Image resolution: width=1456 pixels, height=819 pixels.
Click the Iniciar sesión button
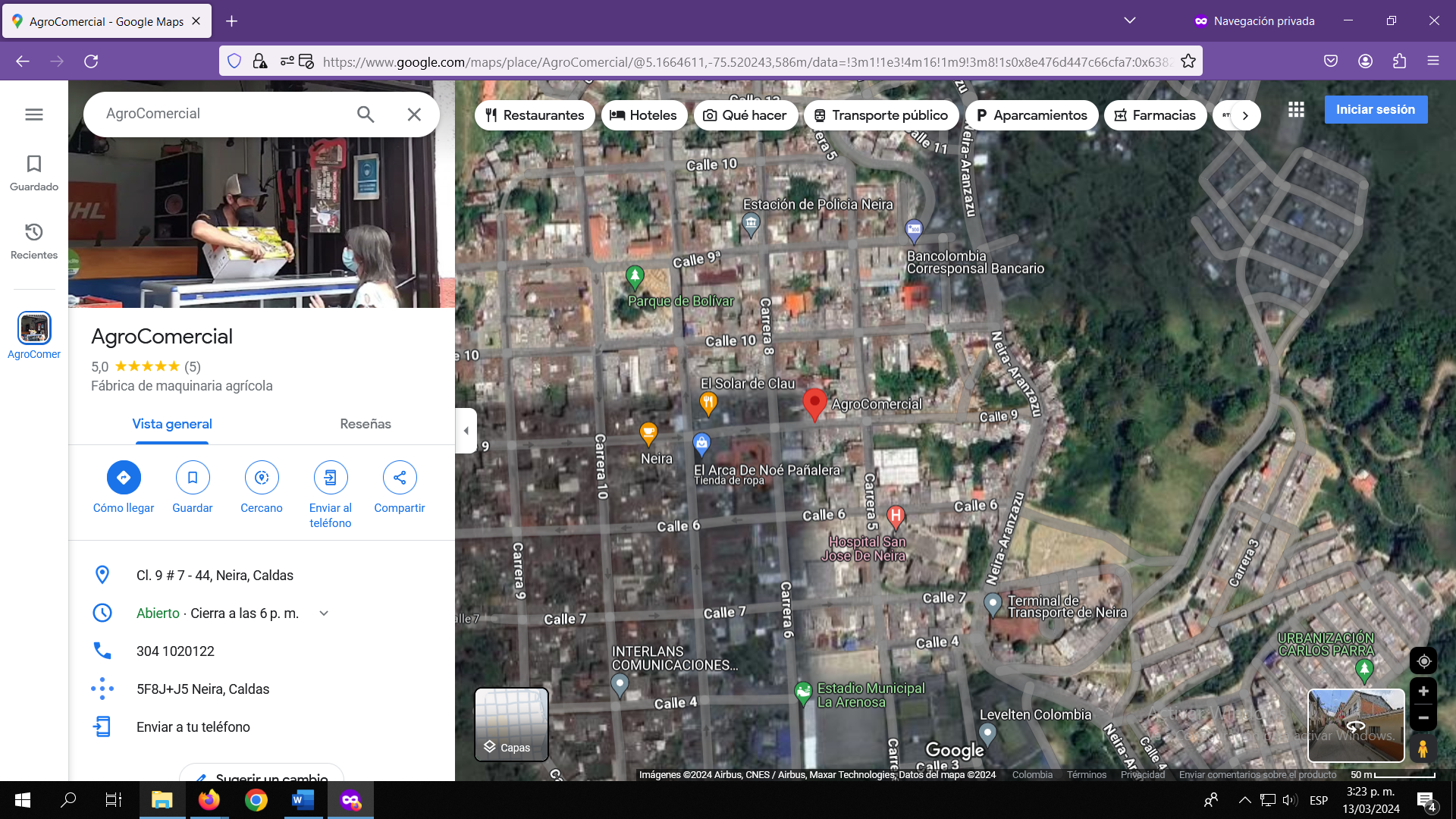[1375, 110]
